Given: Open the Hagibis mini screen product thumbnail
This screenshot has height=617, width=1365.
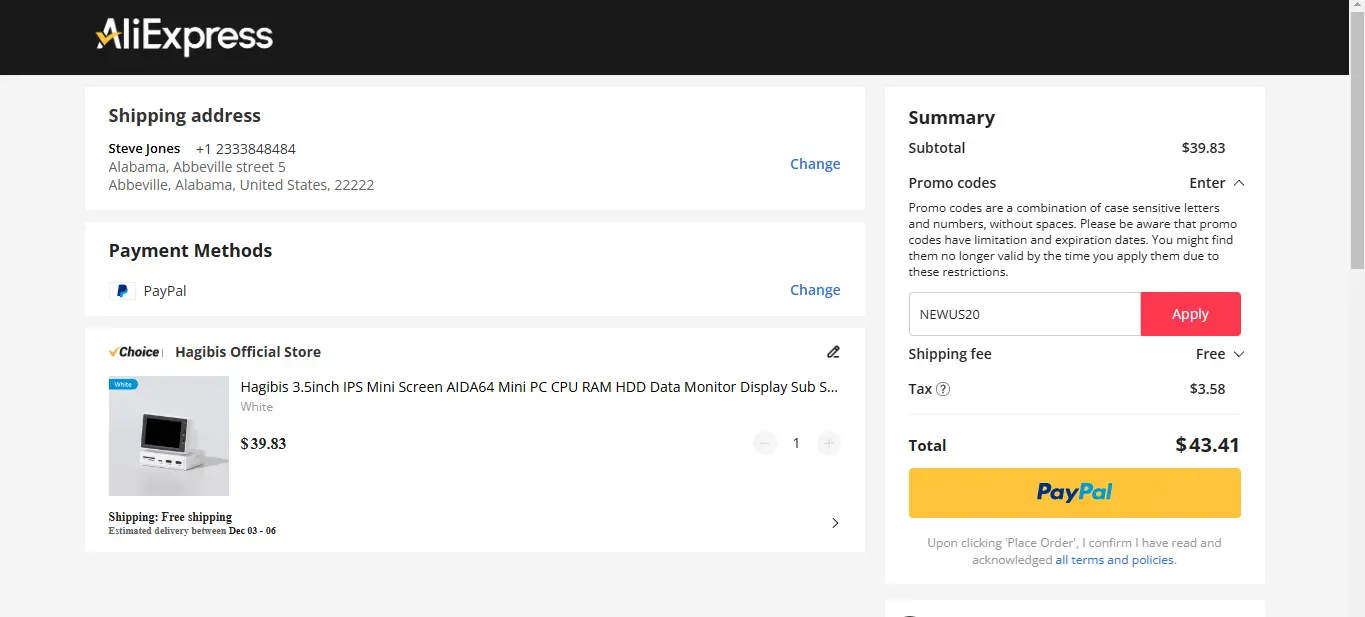Looking at the screenshot, I should point(169,436).
